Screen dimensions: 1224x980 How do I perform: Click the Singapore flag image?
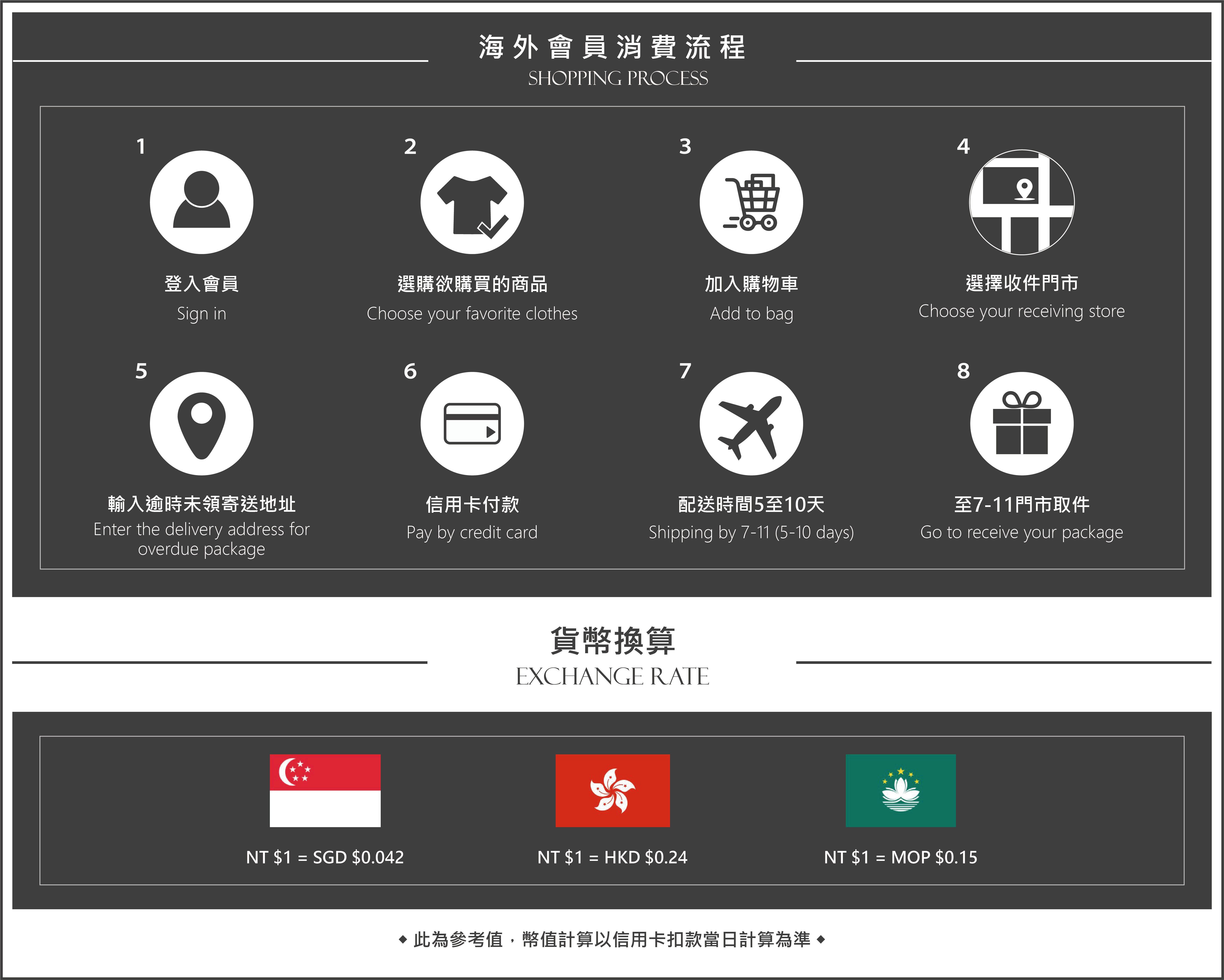[x=325, y=790]
